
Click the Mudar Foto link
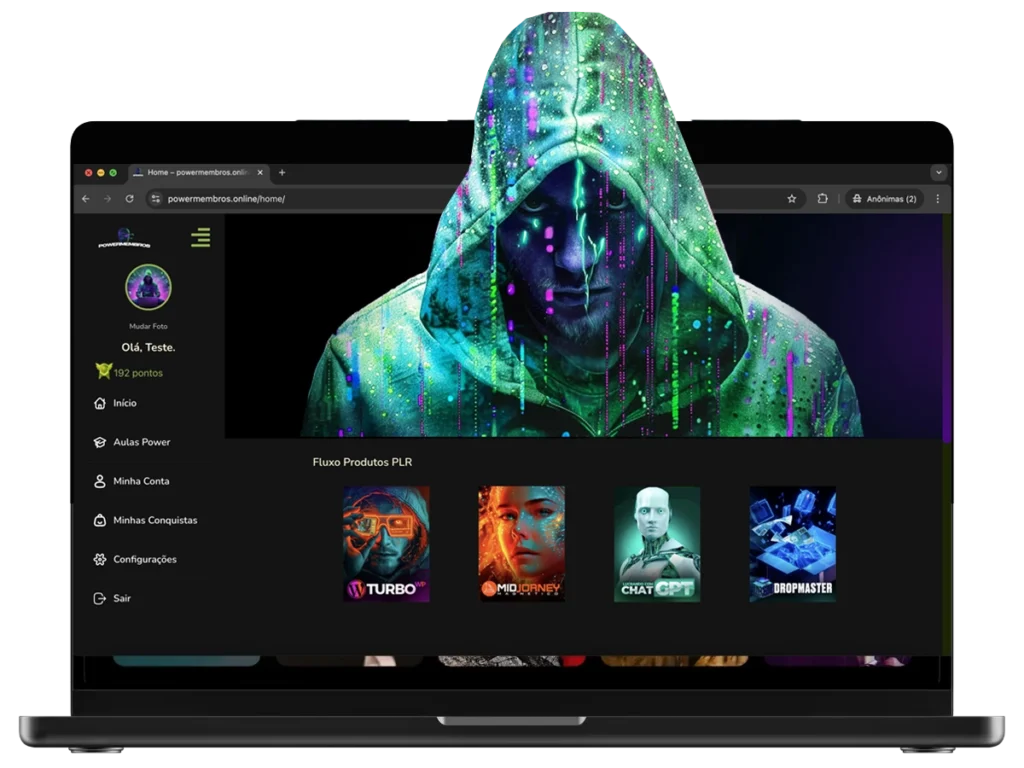[148, 326]
